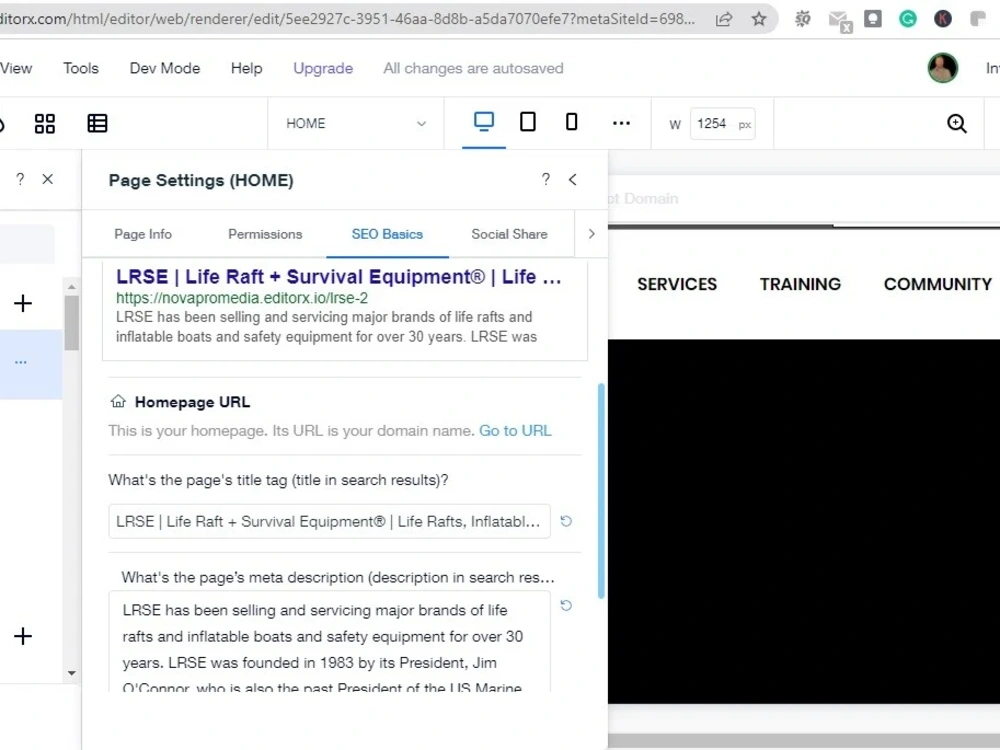The height and width of the screenshot is (750, 1000).
Task: Open the selected page's three-dot menu
Action: pyautogui.click(x=21, y=362)
